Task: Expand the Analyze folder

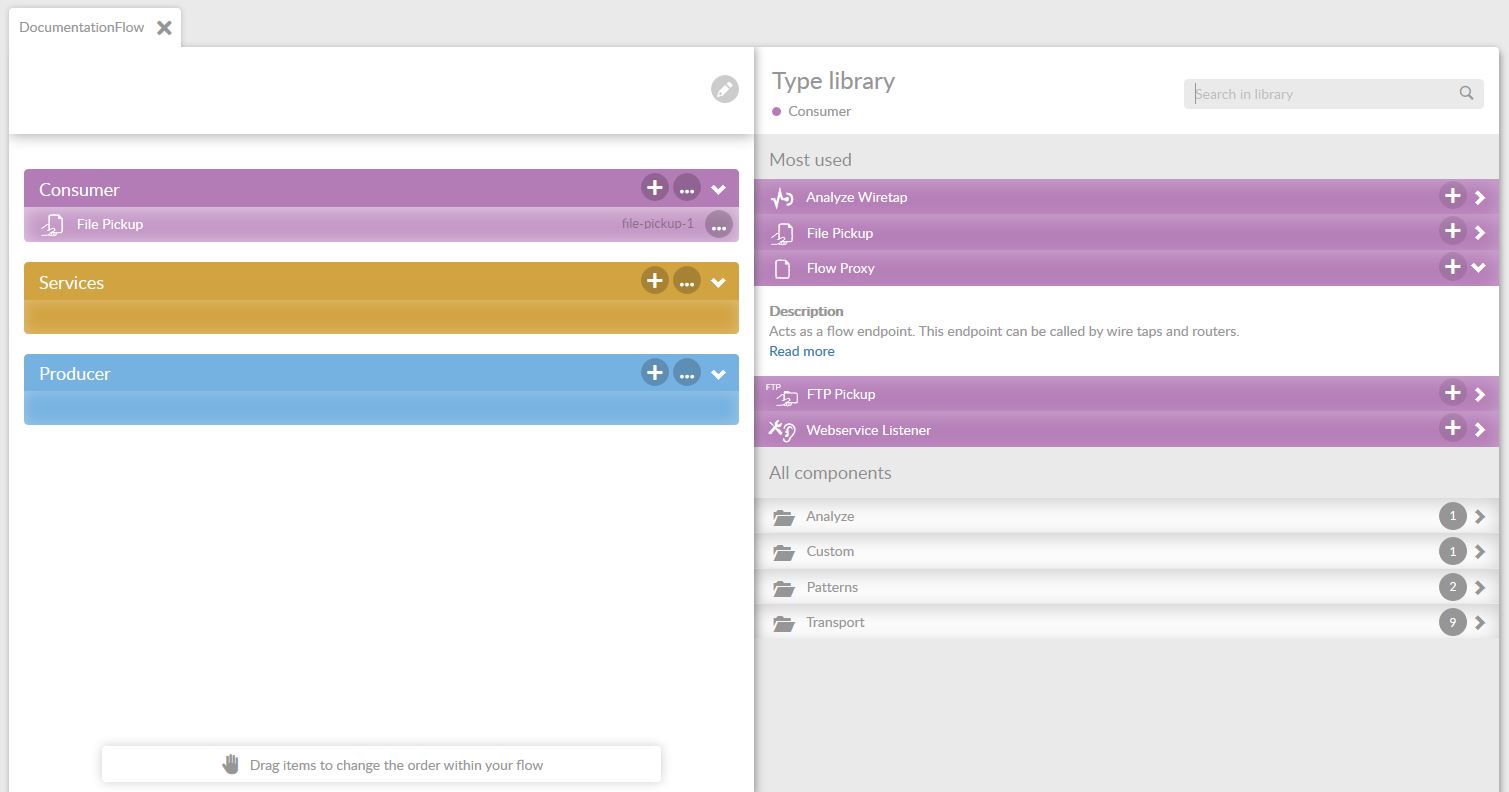Action: pyautogui.click(x=830, y=516)
